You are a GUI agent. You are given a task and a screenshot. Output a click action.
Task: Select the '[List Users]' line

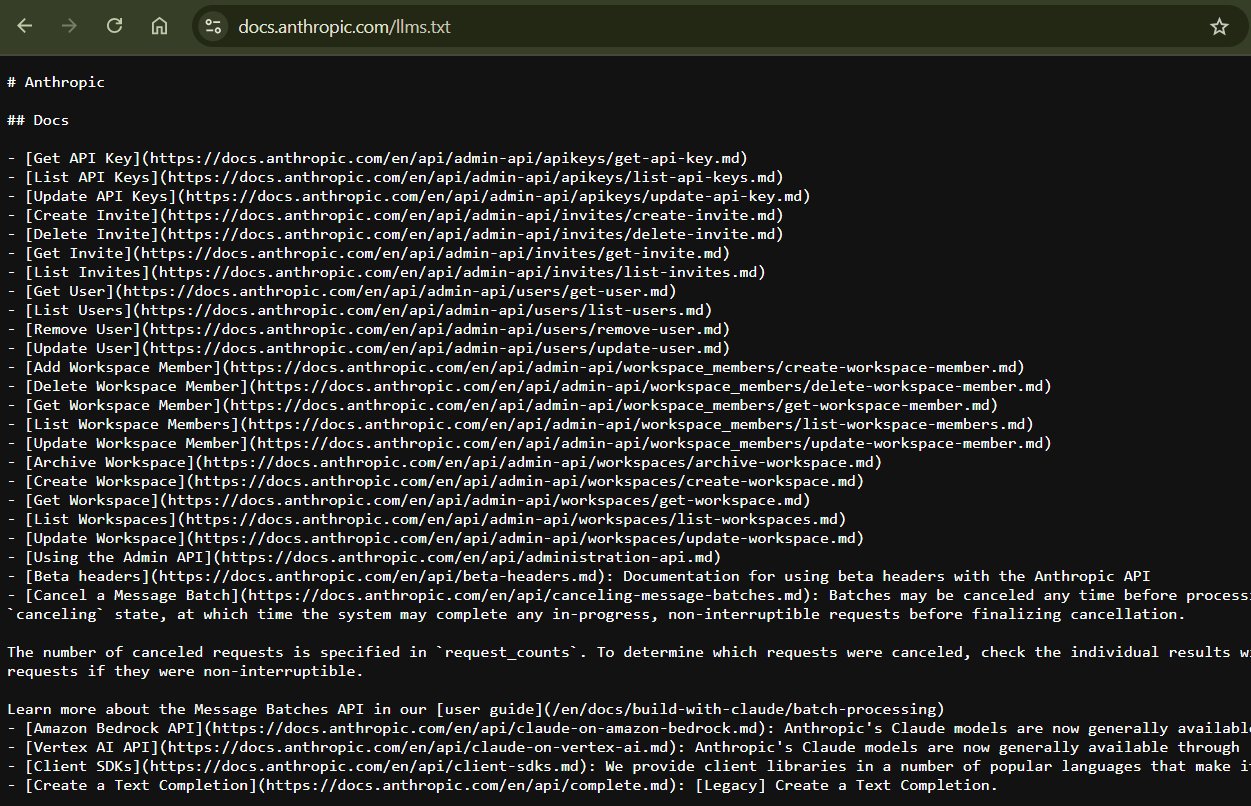point(360,310)
